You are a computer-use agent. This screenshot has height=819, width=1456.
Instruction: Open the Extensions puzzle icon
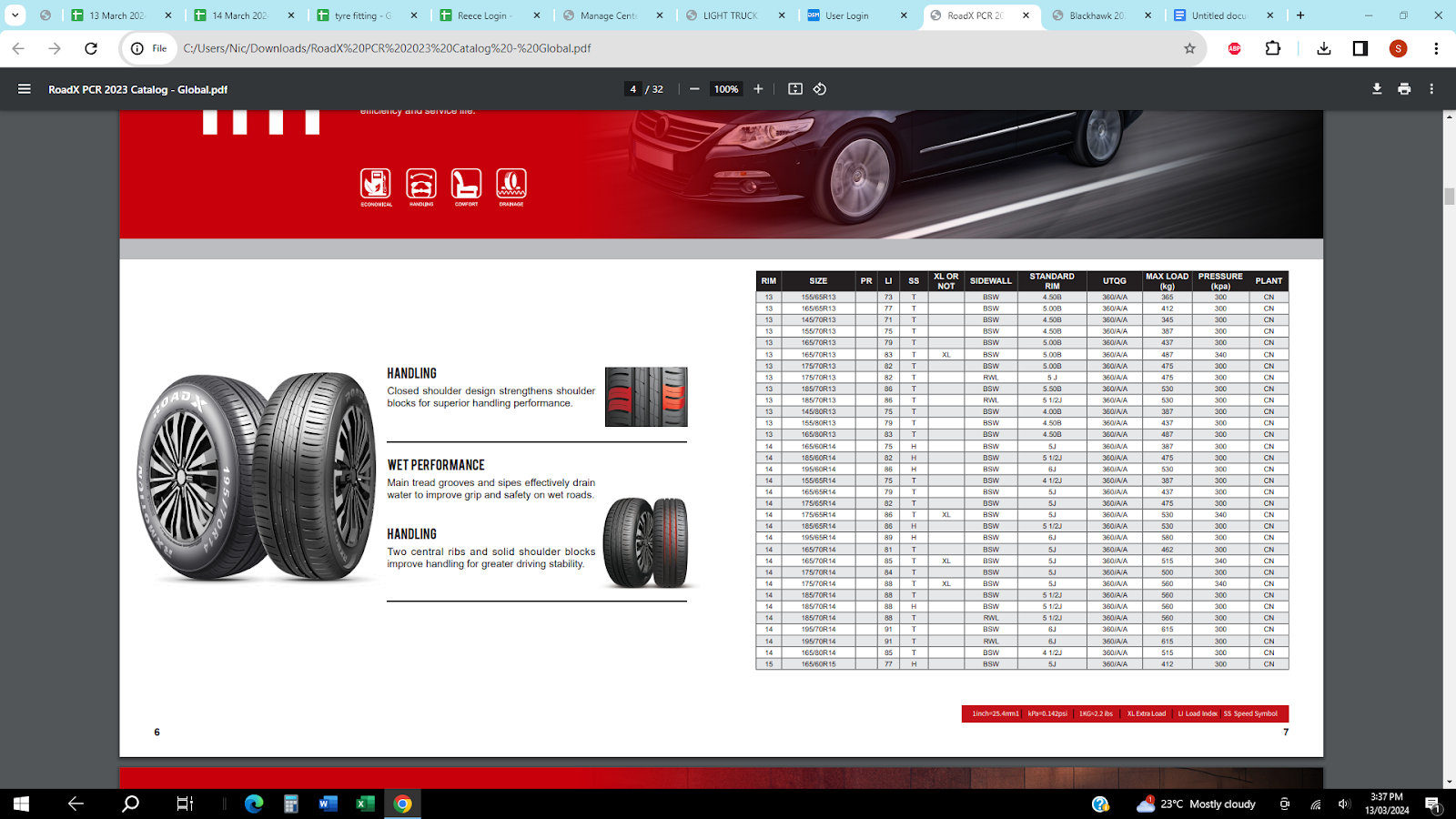click(x=1273, y=48)
